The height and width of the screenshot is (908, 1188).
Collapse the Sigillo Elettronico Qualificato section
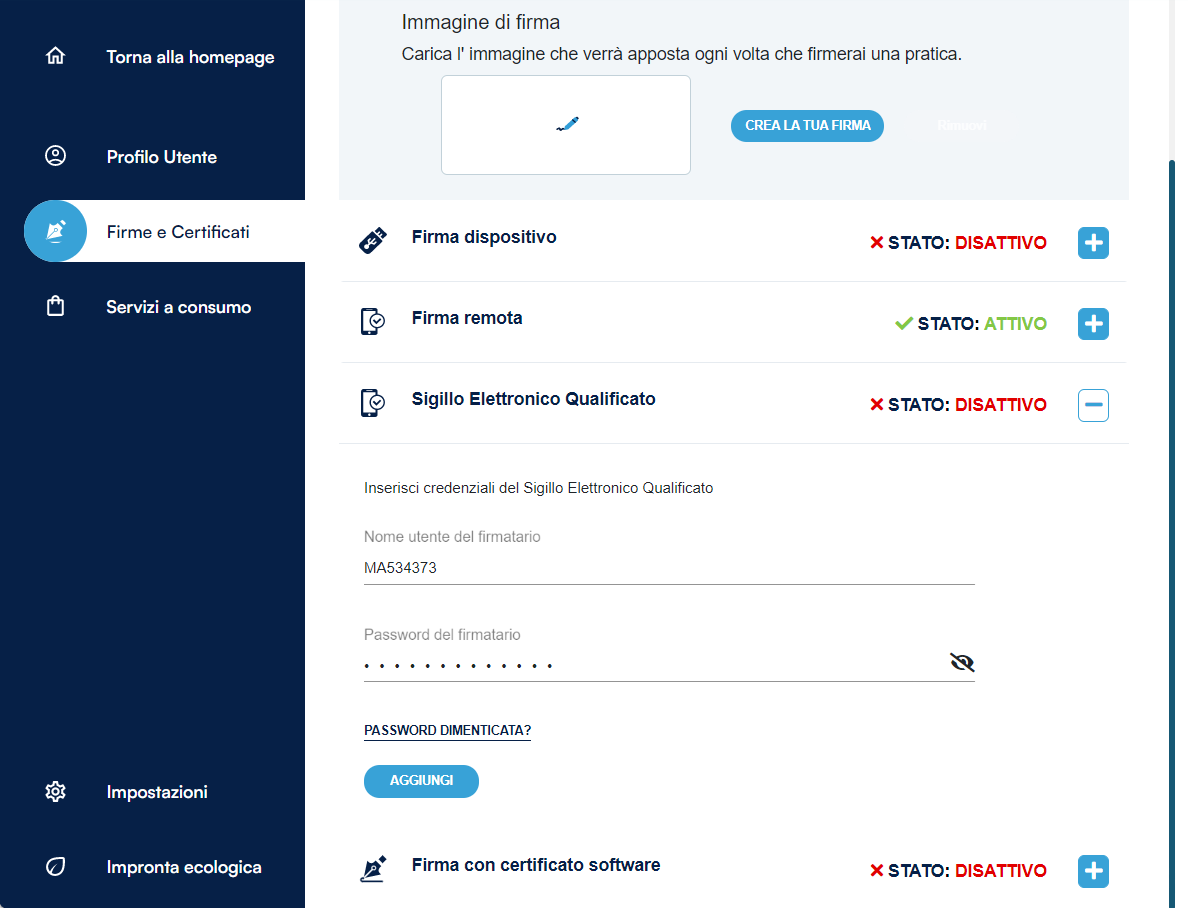click(1093, 405)
